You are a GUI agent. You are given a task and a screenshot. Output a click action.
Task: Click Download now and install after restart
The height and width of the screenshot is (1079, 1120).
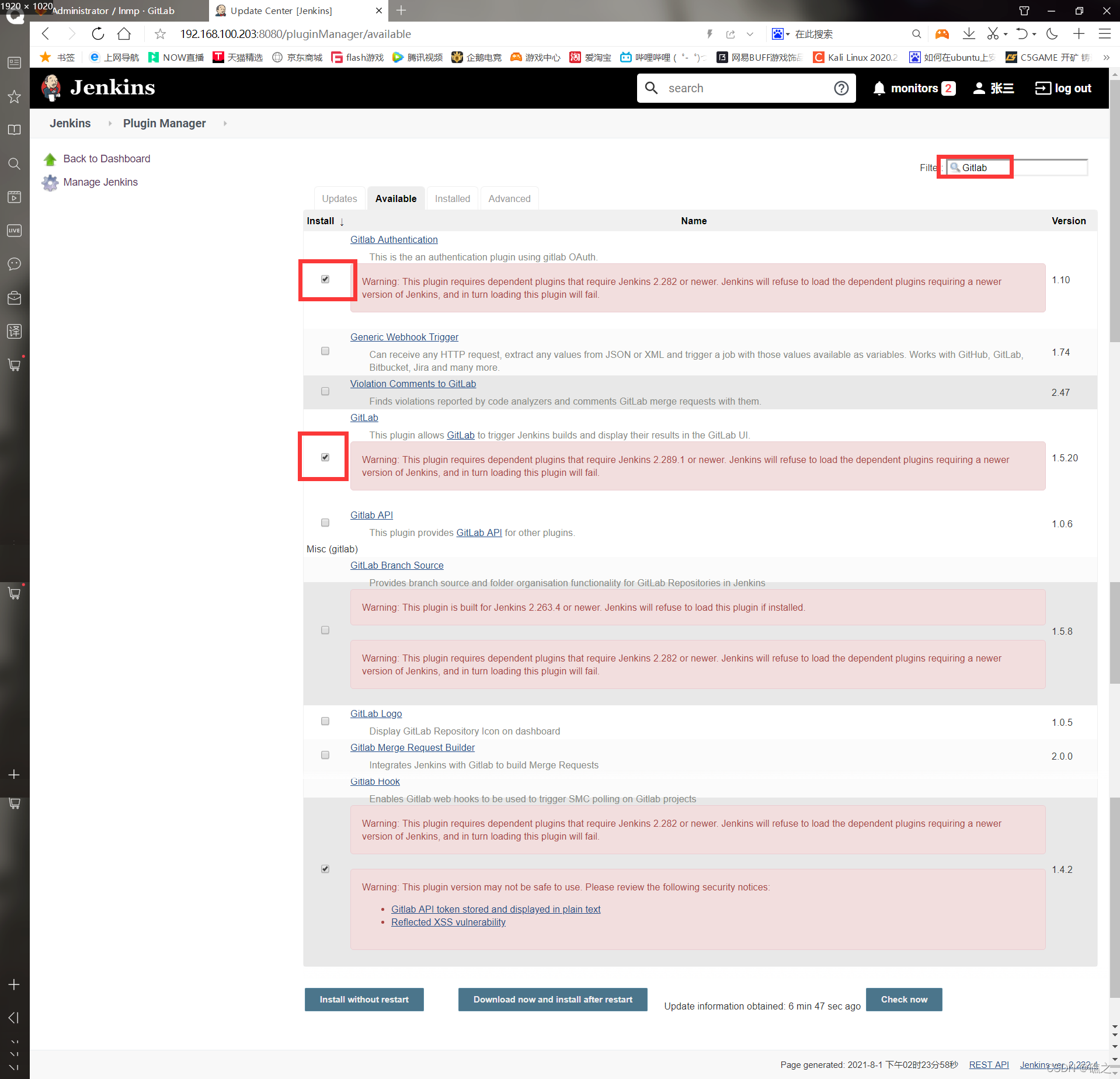(x=553, y=999)
